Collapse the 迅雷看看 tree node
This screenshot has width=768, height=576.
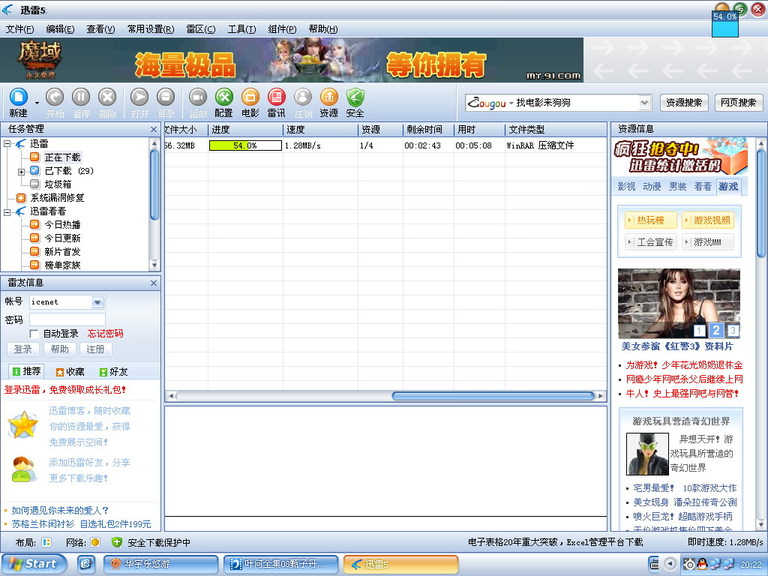[x=7, y=212]
